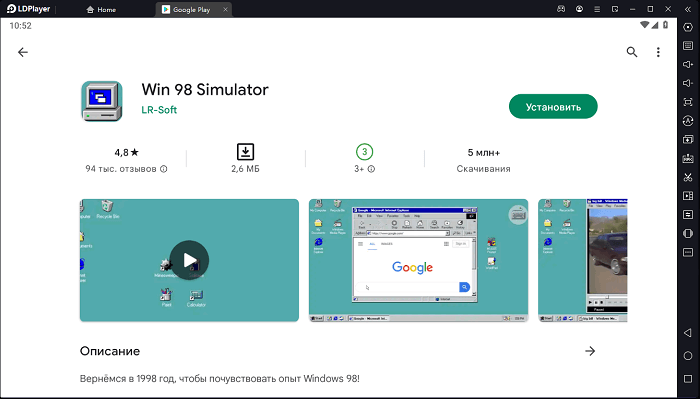Open LDPlayer gamepad icon in title bar
700x399 pixels.
[x=561, y=9]
